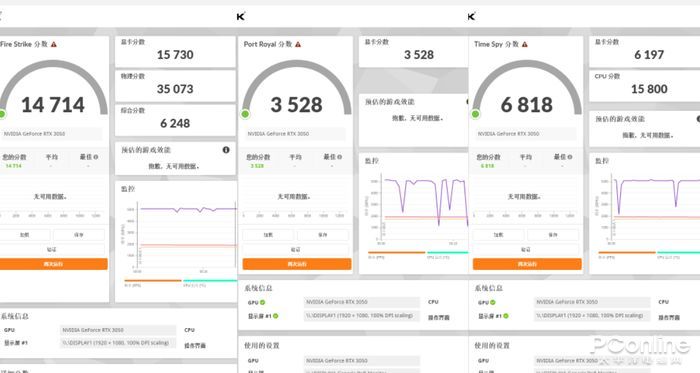Viewport: 700px width, 373px height.
Task: Click Time Spy CPU score 15 800
Action: pos(649,89)
